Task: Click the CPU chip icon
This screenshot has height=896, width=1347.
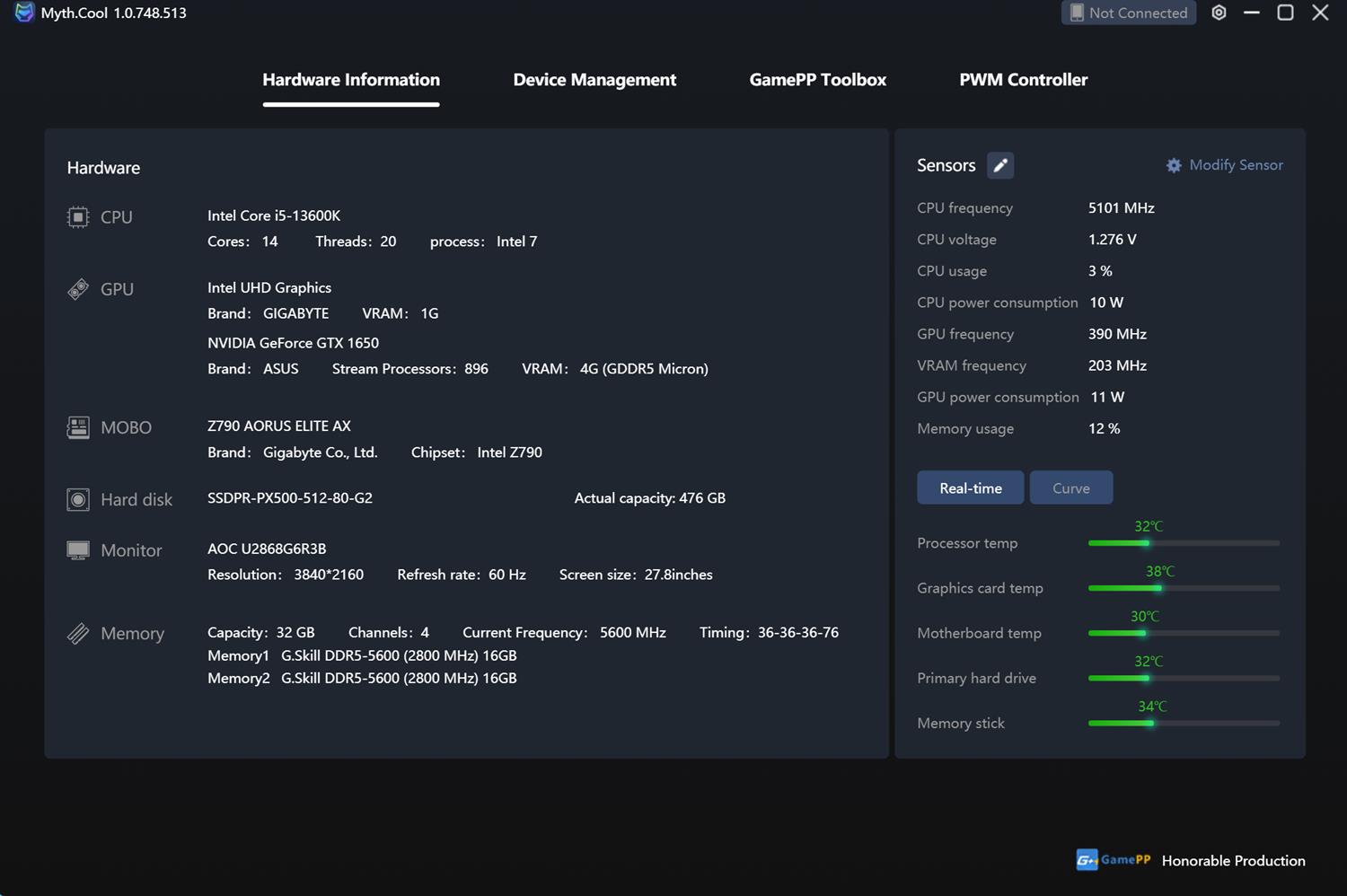Action: pyautogui.click(x=78, y=217)
